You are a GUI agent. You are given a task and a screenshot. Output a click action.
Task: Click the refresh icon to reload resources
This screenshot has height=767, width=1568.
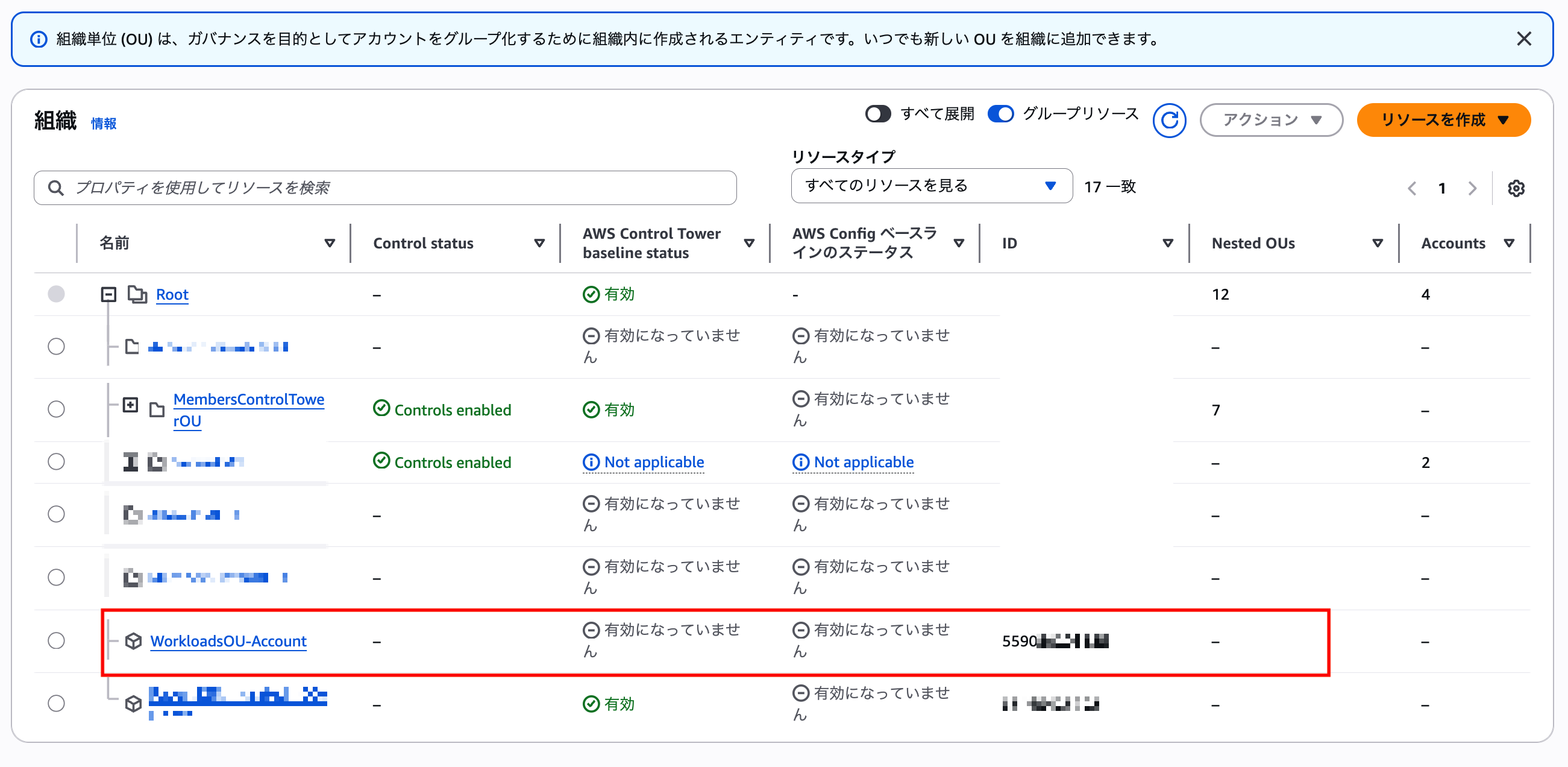pos(1169,120)
